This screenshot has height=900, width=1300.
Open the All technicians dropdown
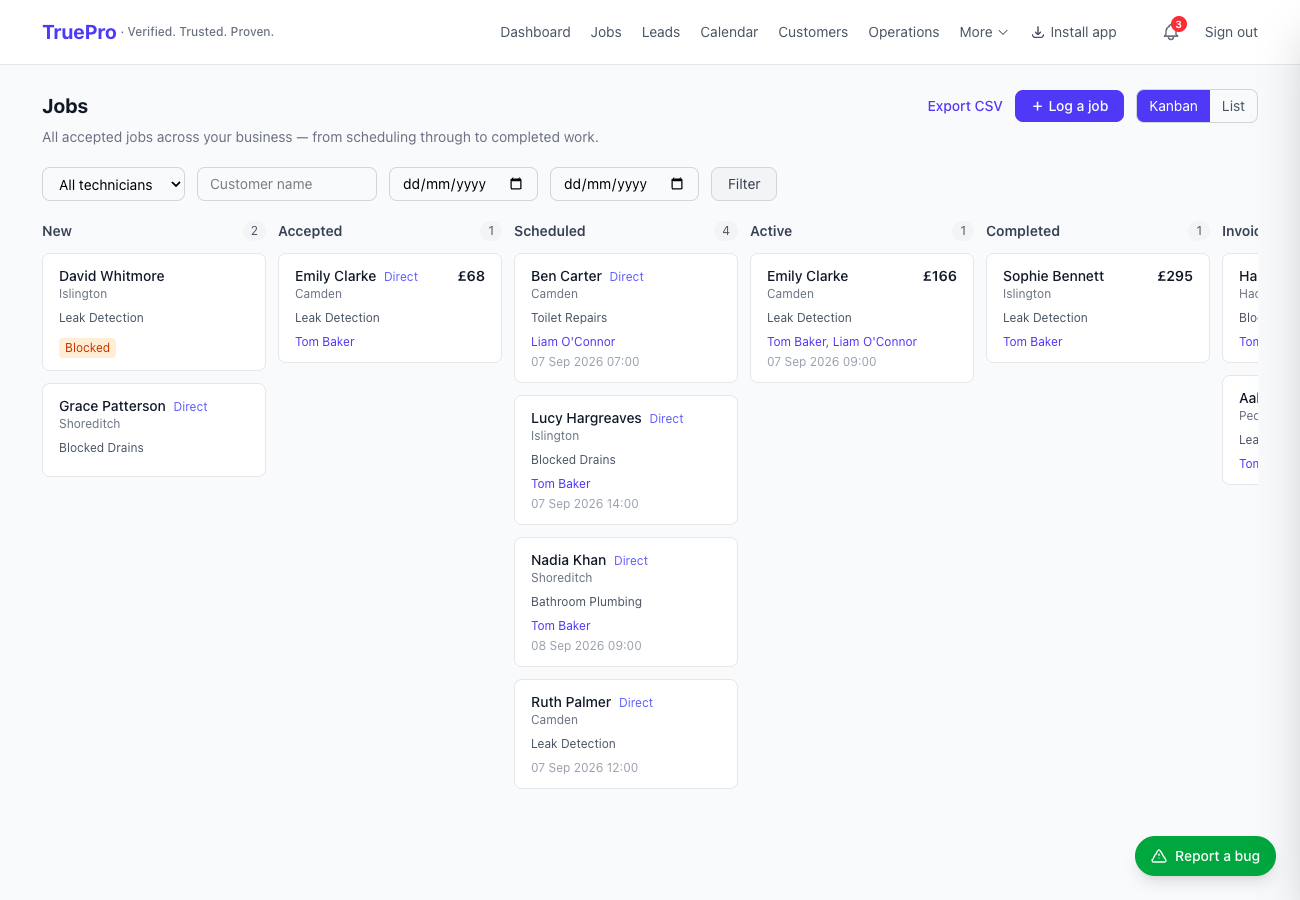[x=114, y=184]
